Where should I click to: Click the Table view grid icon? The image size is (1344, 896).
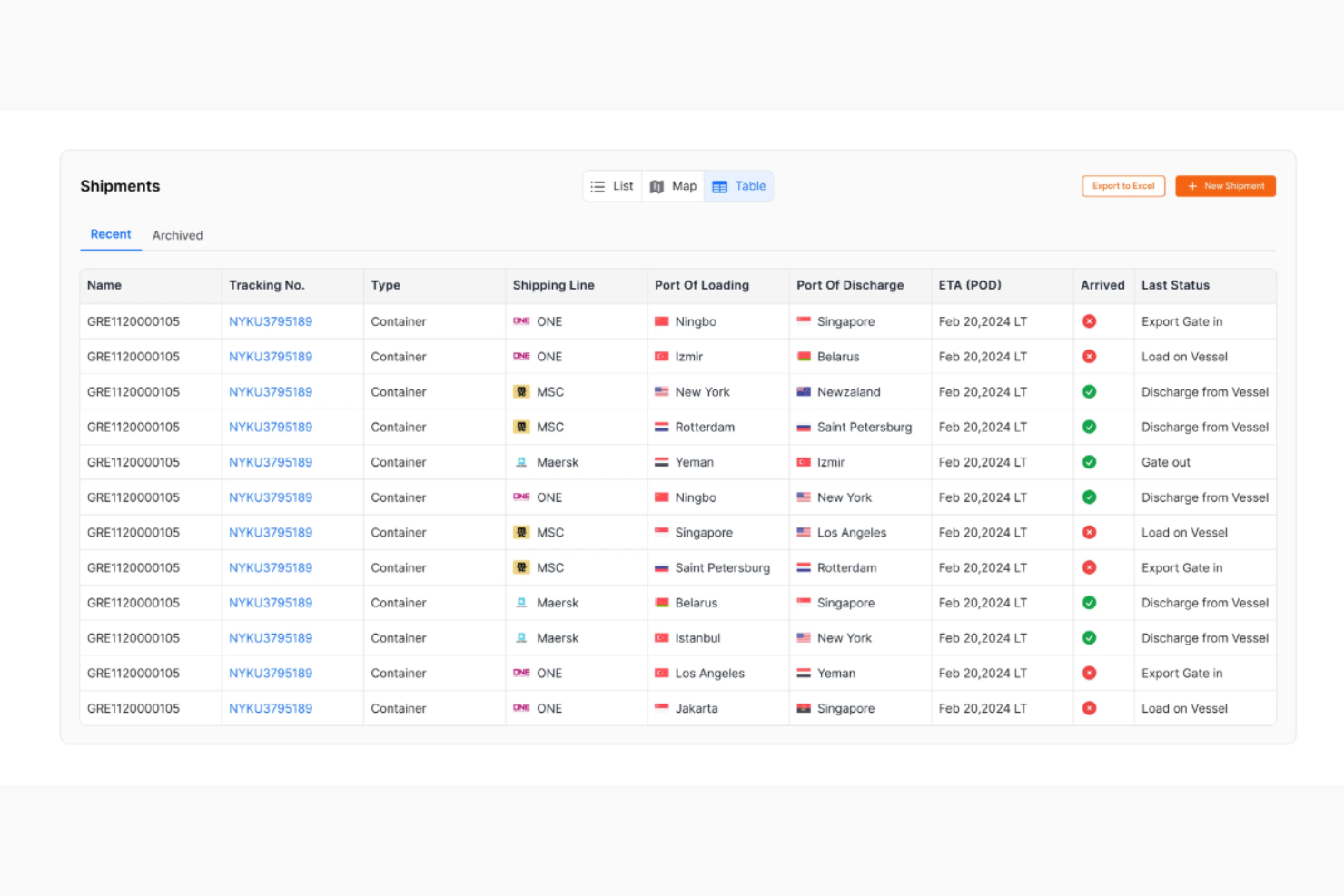click(x=720, y=187)
